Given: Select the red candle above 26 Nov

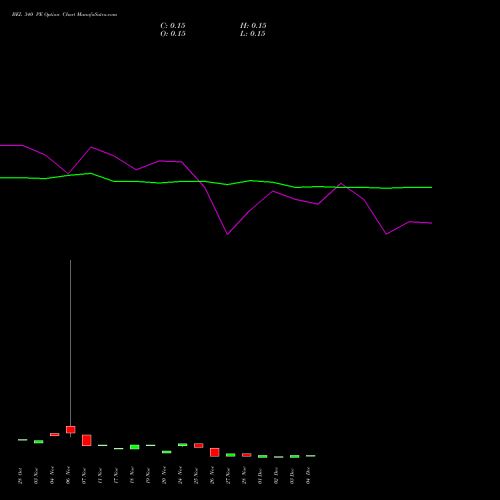Looking at the screenshot, I should click(x=215, y=452).
